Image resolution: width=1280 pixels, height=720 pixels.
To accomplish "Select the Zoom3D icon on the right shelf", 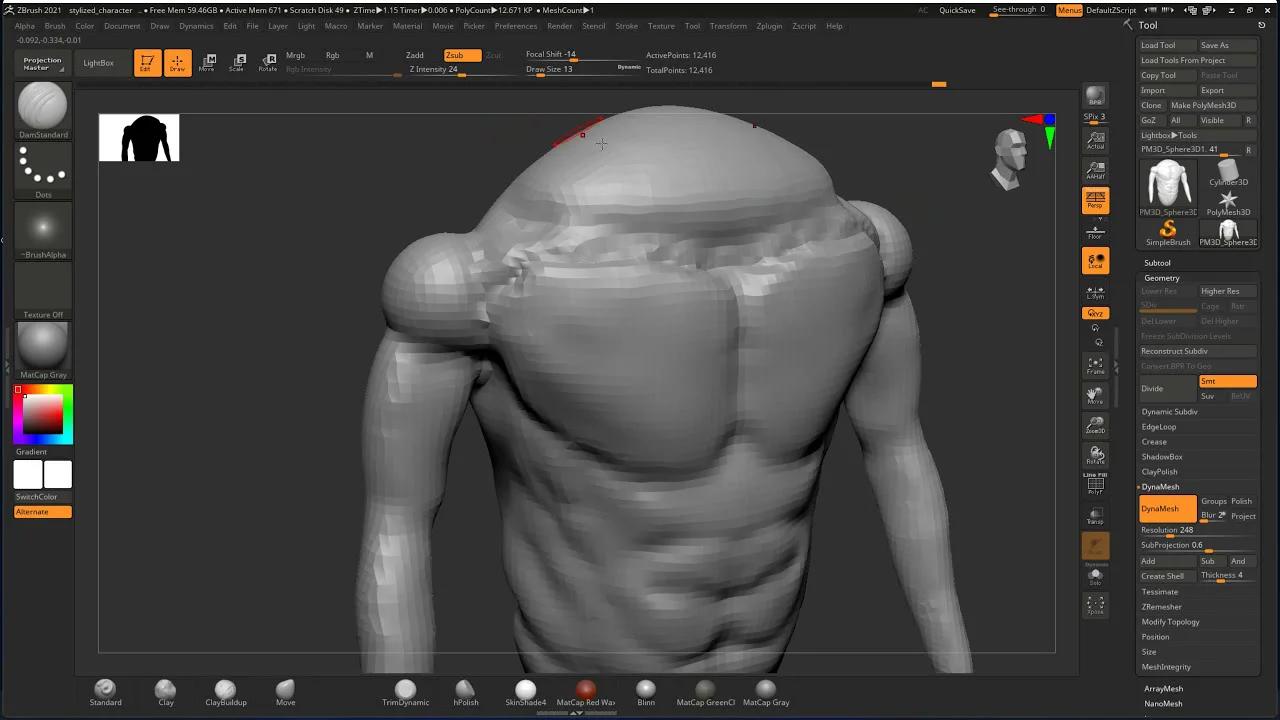I will click(x=1096, y=425).
